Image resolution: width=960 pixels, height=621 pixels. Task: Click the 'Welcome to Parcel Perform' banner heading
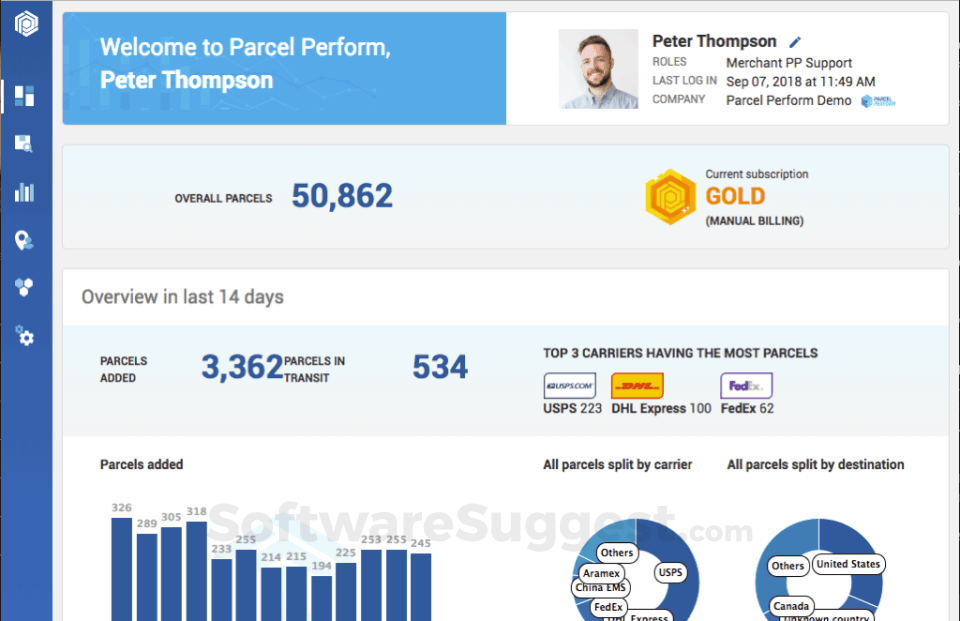245,47
